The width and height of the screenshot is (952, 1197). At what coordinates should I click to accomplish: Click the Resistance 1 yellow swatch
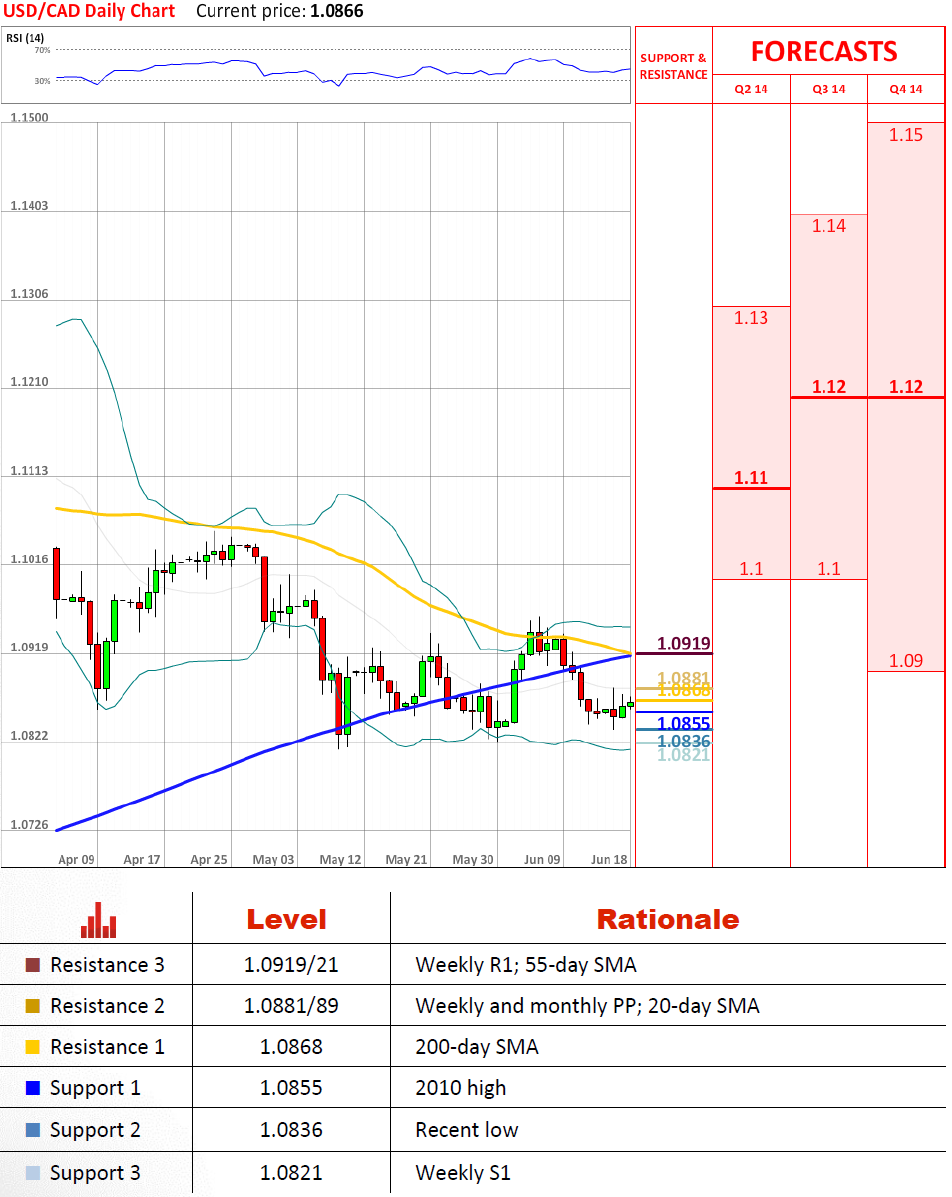pos(32,1047)
